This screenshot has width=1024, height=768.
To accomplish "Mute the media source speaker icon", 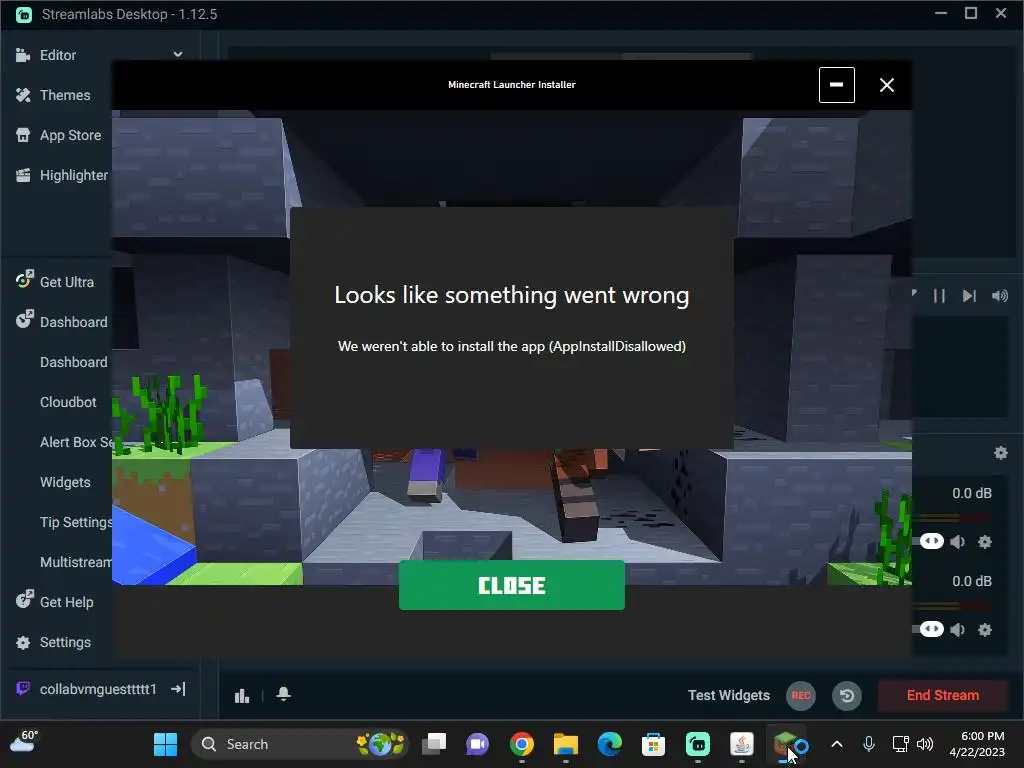I will tap(1000, 296).
